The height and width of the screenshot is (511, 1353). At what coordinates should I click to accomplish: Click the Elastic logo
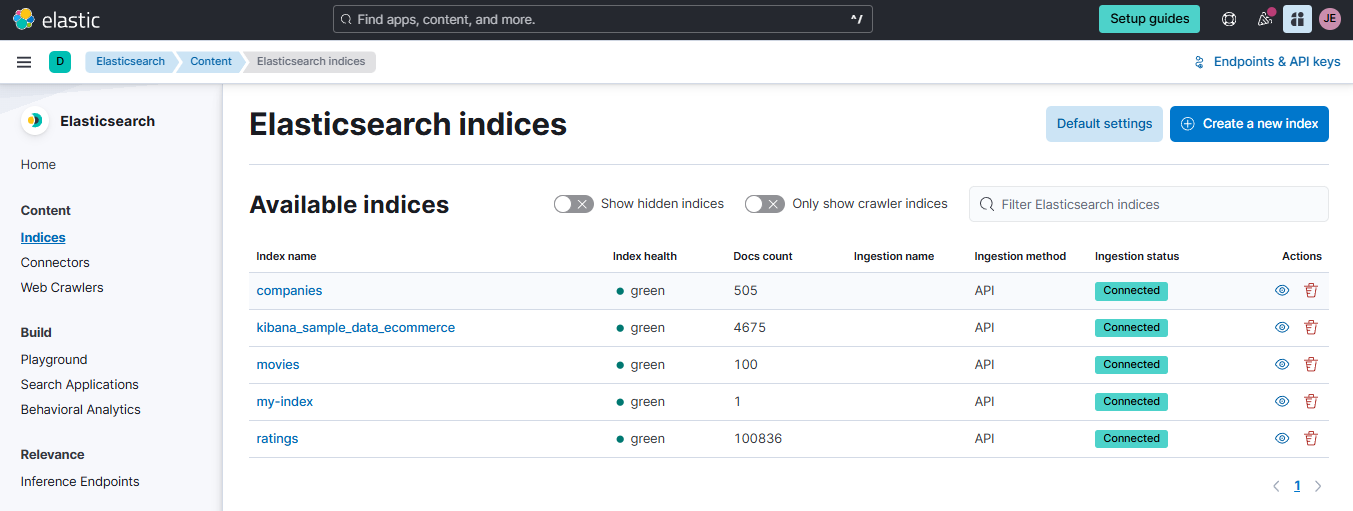click(56, 19)
